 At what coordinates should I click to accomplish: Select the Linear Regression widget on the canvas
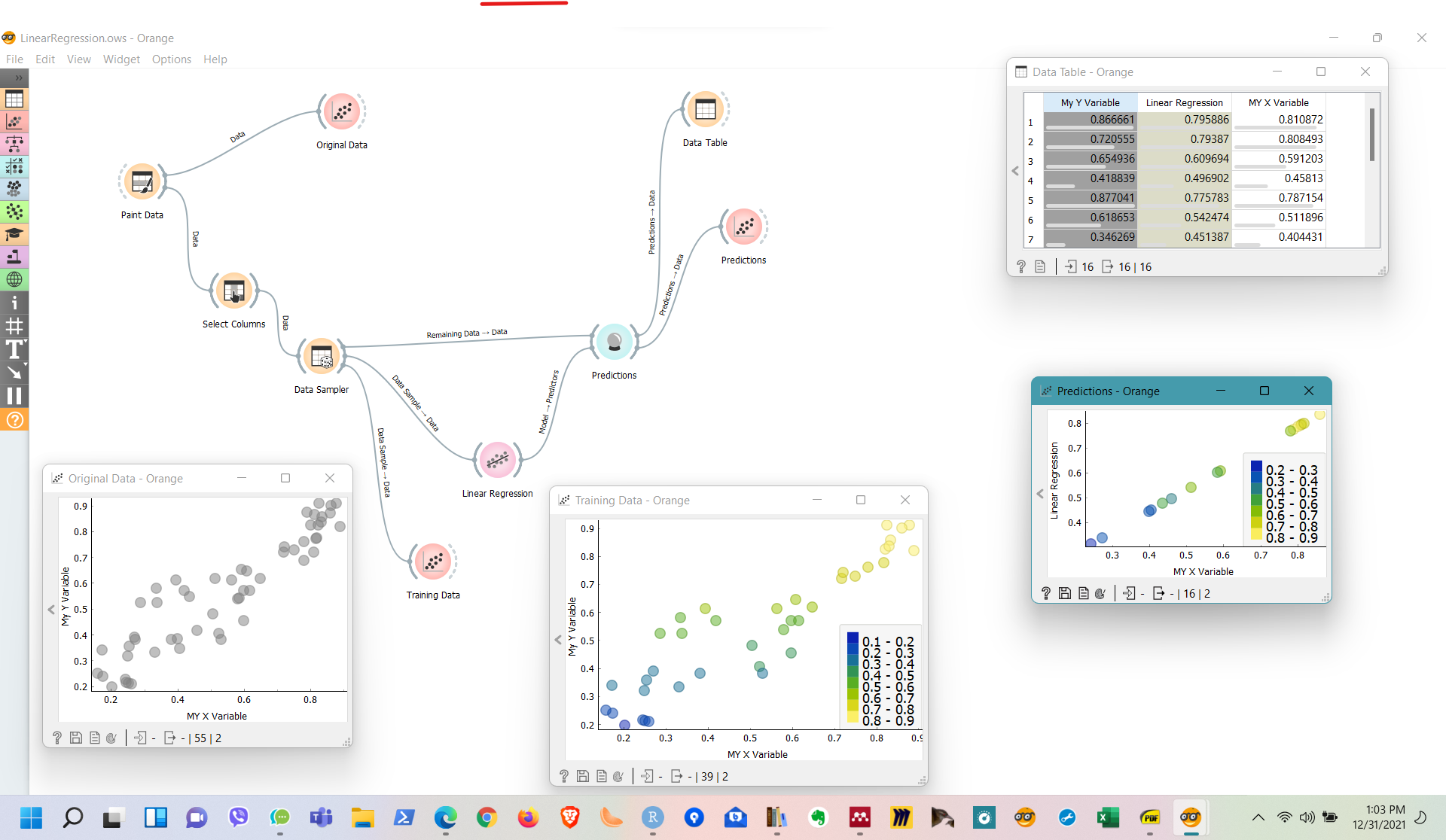[497, 460]
